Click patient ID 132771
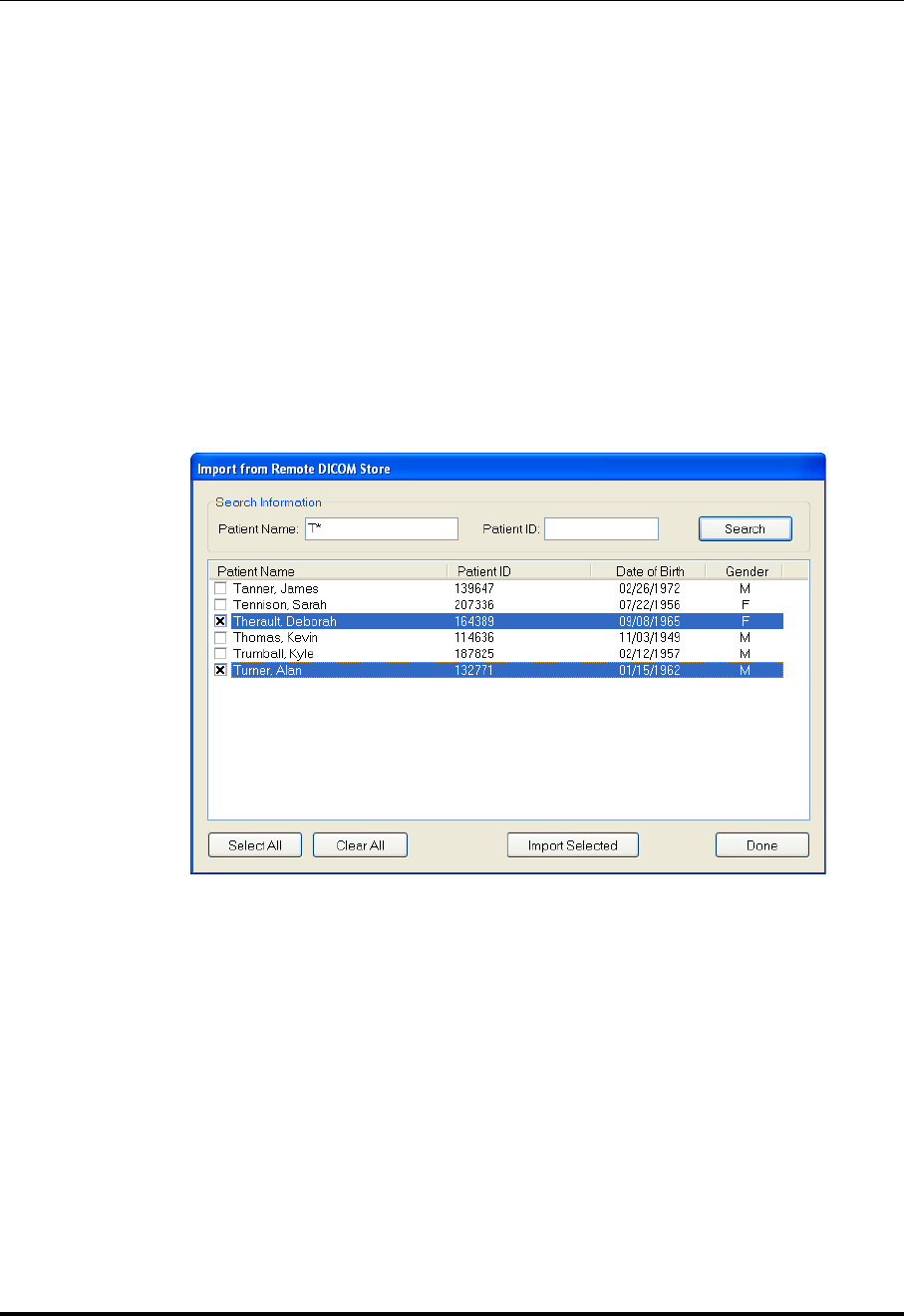Image resolution: width=904 pixels, height=1316 pixels. click(x=474, y=670)
